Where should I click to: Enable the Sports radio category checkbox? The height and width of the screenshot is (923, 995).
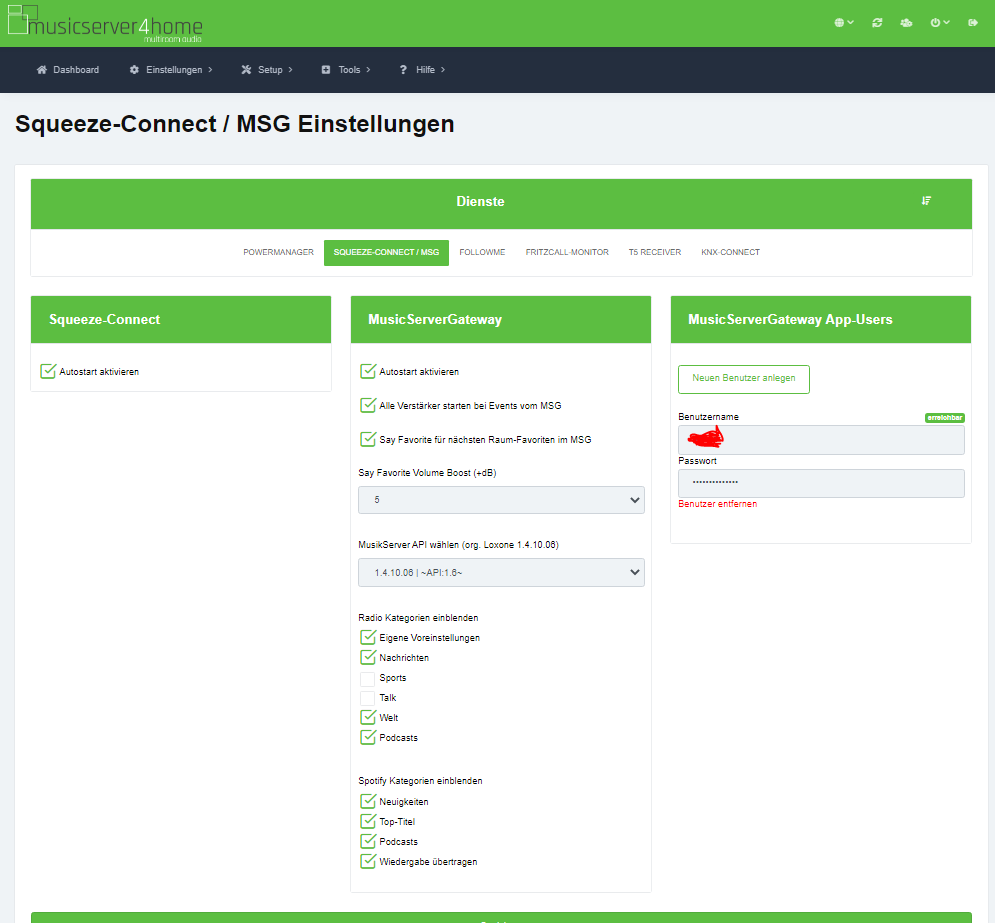pos(367,678)
